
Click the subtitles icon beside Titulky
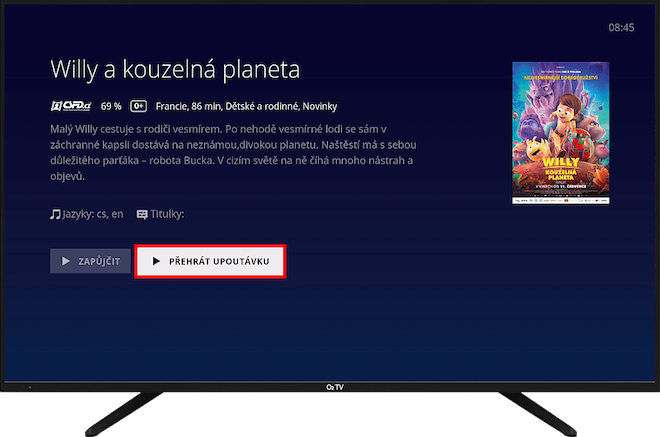(142, 215)
